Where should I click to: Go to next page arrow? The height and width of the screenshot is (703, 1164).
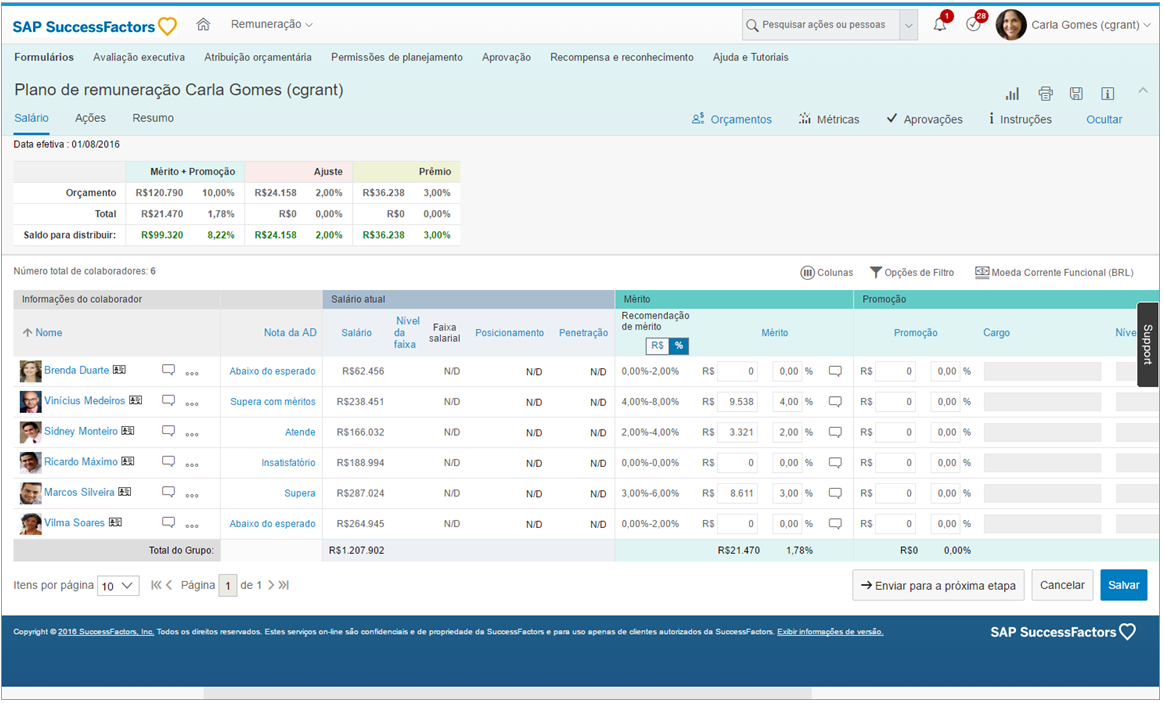coord(270,585)
